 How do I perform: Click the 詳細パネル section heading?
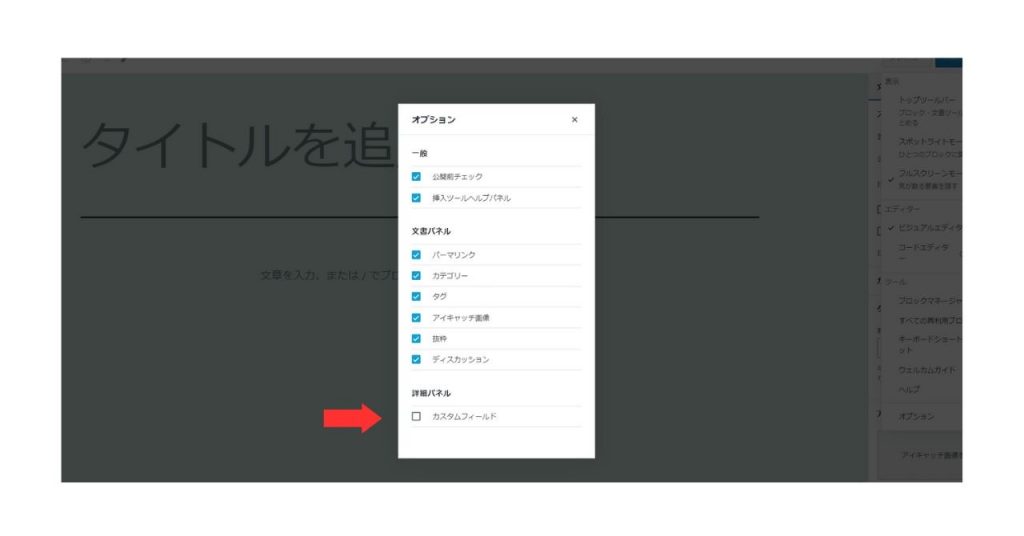pyautogui.click(x=431, y=393)
